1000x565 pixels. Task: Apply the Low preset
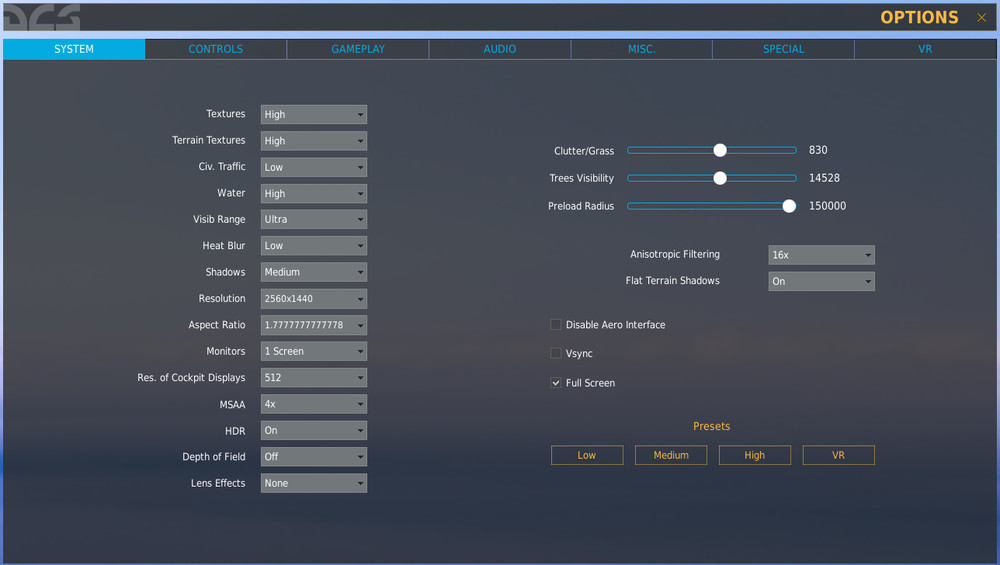tap(587, 455)
